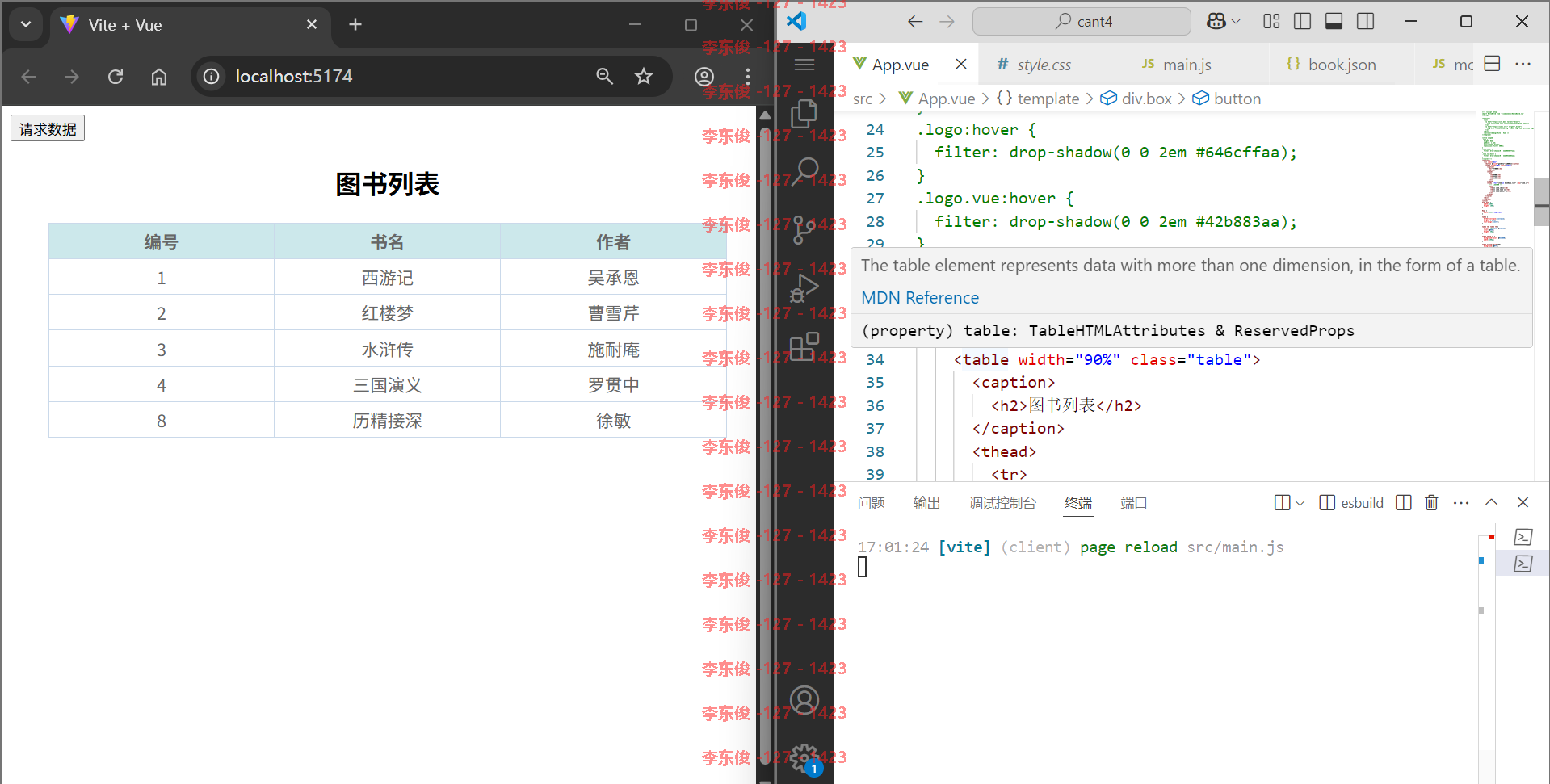
Task: Click cant4 command center search box
Action: (1082, 22)
